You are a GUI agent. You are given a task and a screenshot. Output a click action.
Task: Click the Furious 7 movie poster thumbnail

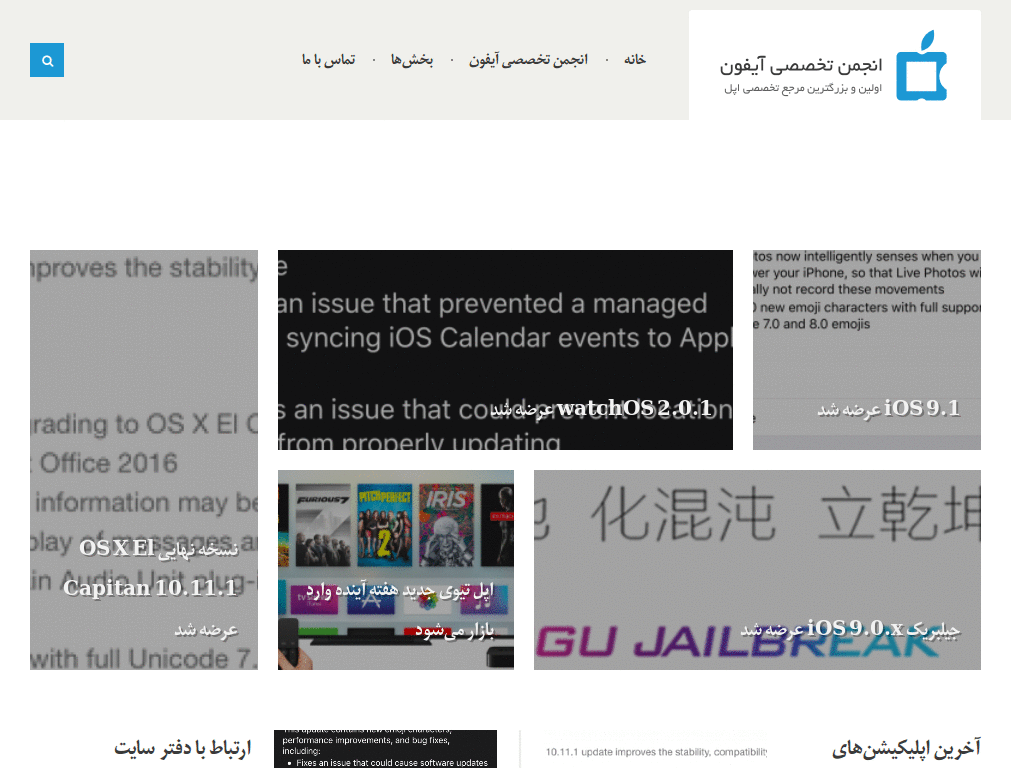pyautogui.click(x=323, y=526)
